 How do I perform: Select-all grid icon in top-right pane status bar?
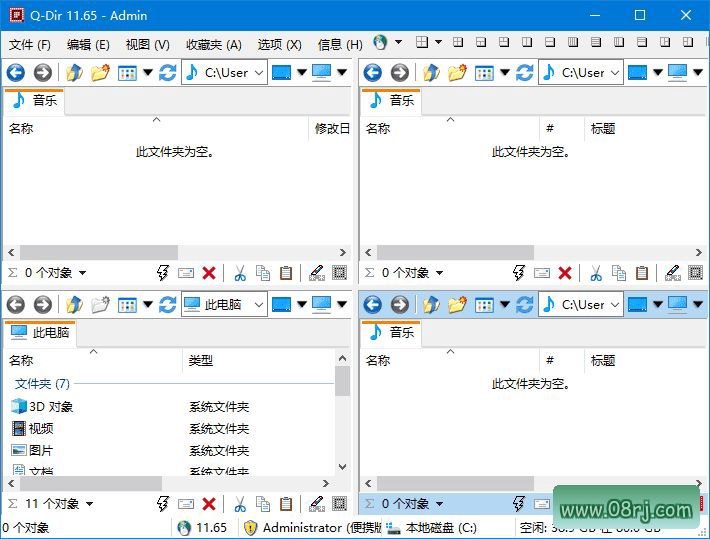coord(696,273)
